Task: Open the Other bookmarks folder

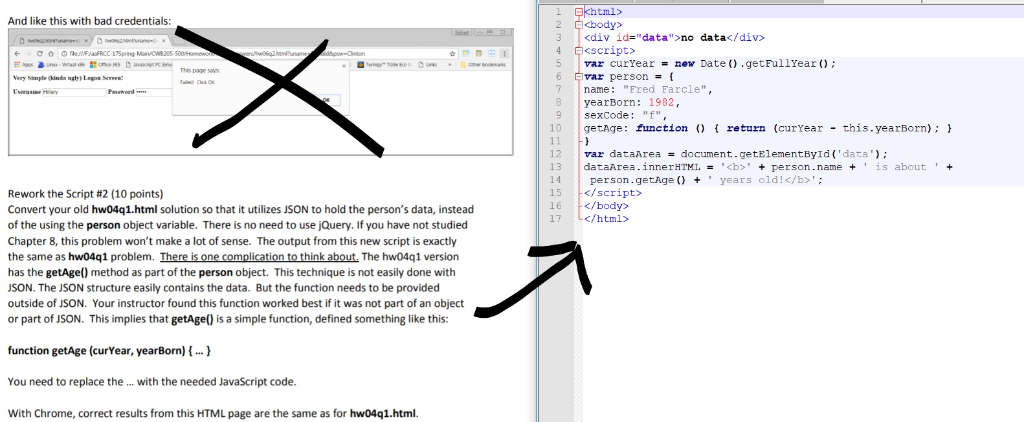Action: pyautogui.click(x=483, y=65)
